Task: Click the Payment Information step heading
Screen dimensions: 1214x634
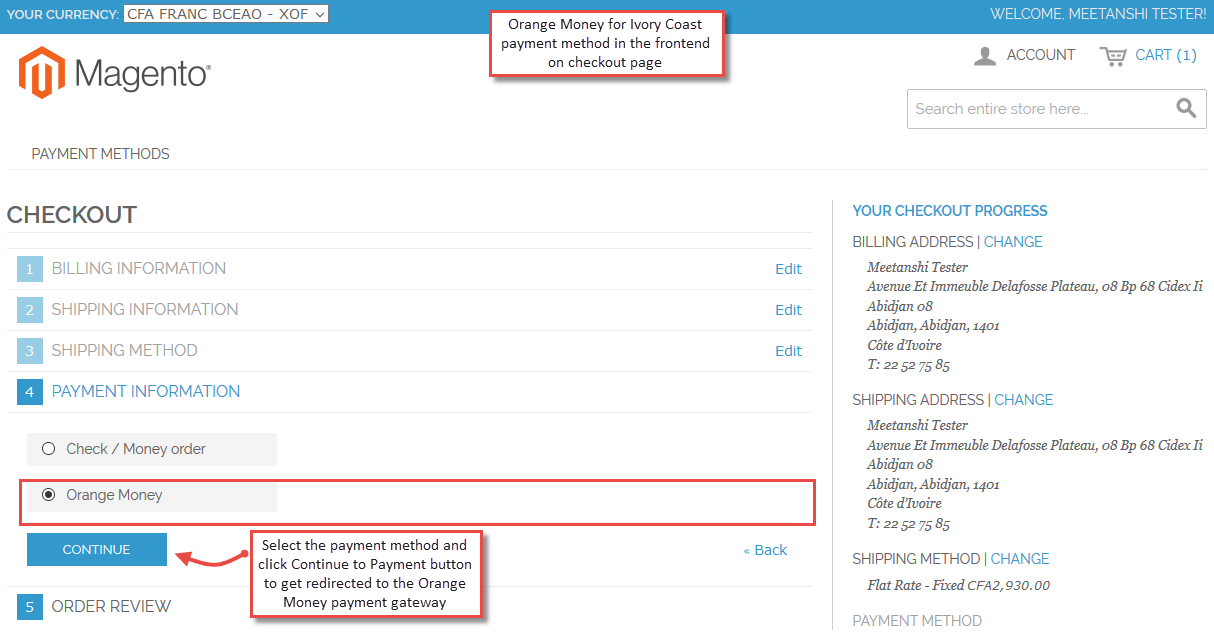Action: tap(146, 392)
